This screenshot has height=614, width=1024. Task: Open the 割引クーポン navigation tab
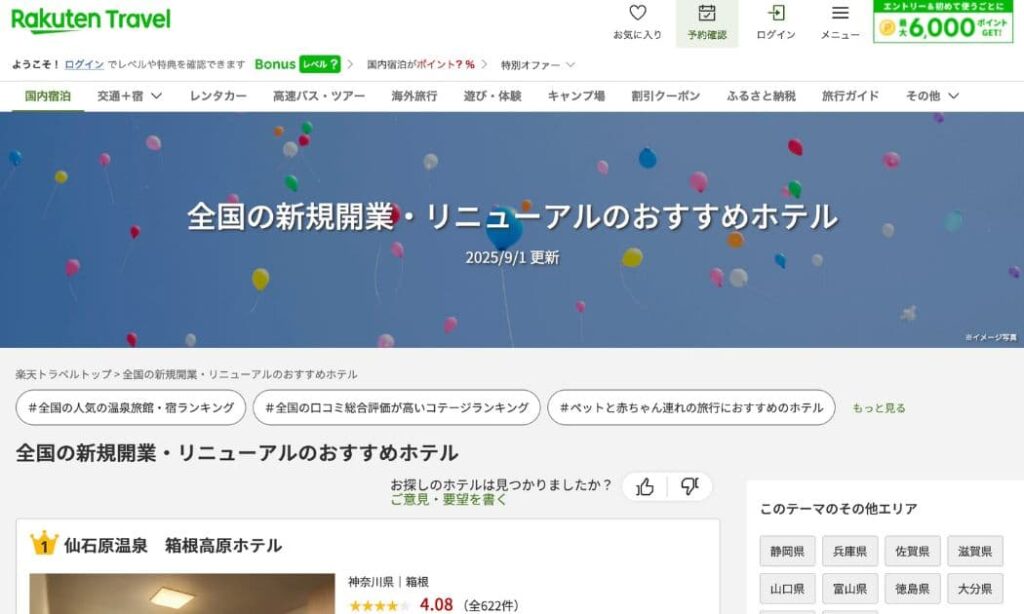[665, 96]
